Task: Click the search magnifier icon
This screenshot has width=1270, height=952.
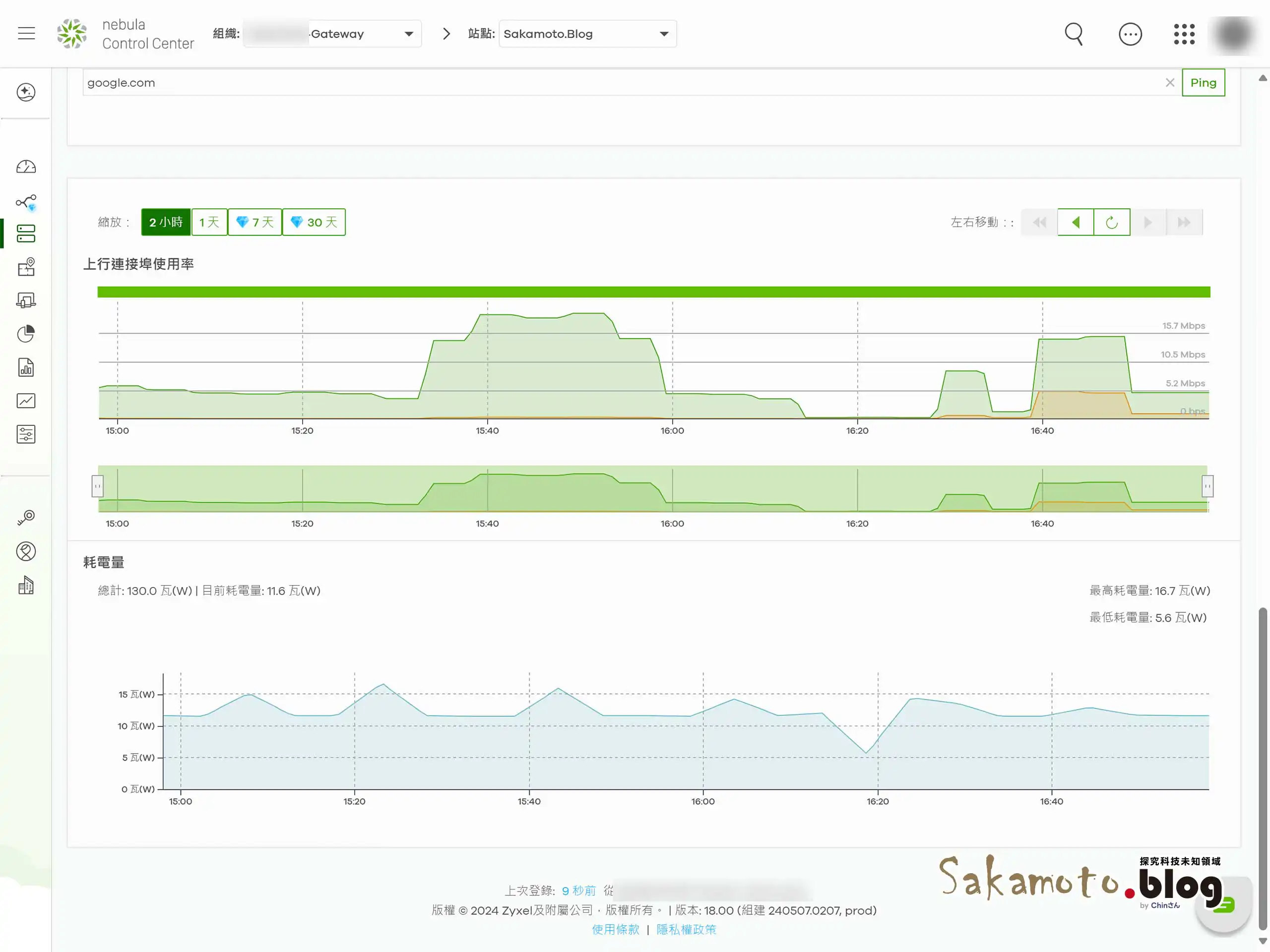Action: [1073, 34]
